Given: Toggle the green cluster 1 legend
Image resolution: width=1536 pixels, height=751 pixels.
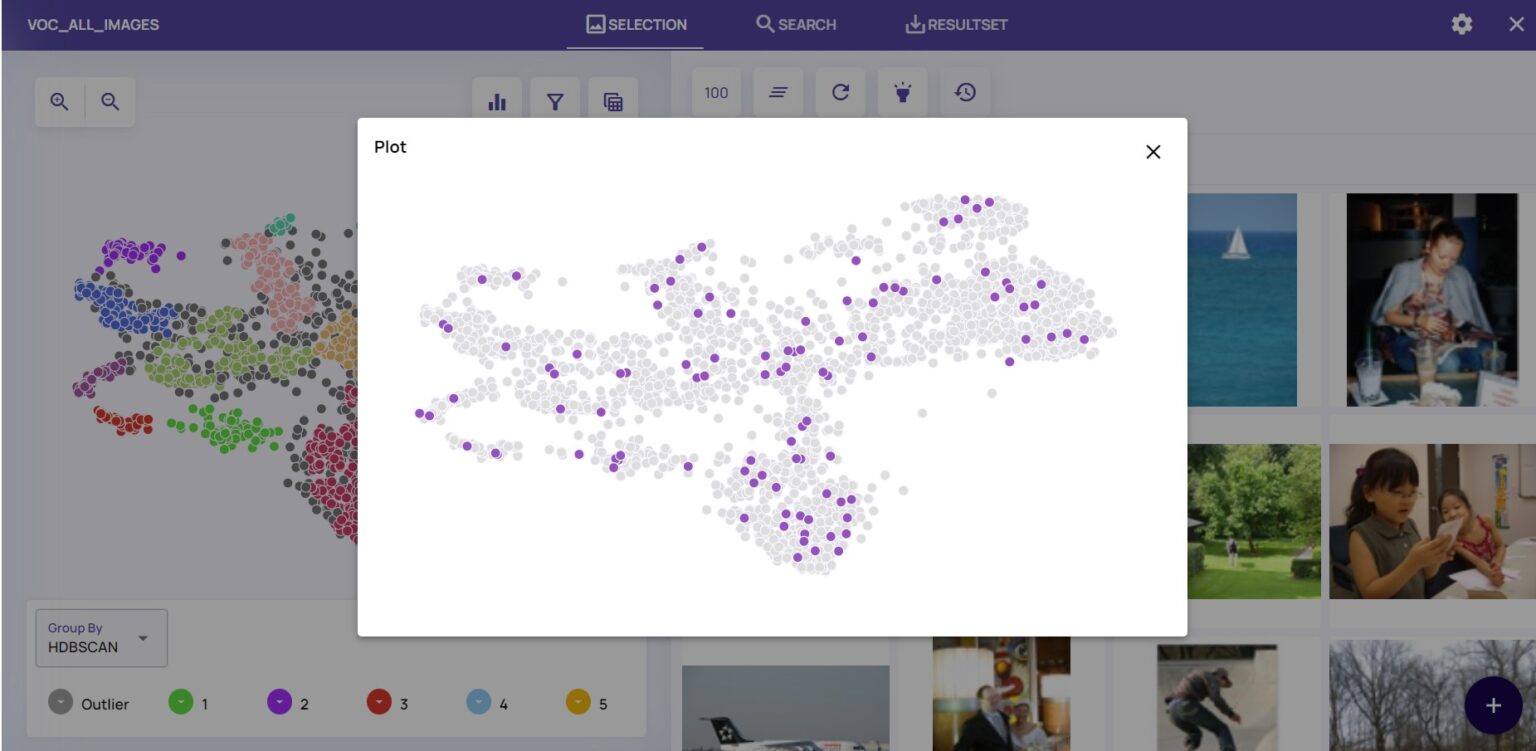Looking at the screenshot, I should coord(180,703).
